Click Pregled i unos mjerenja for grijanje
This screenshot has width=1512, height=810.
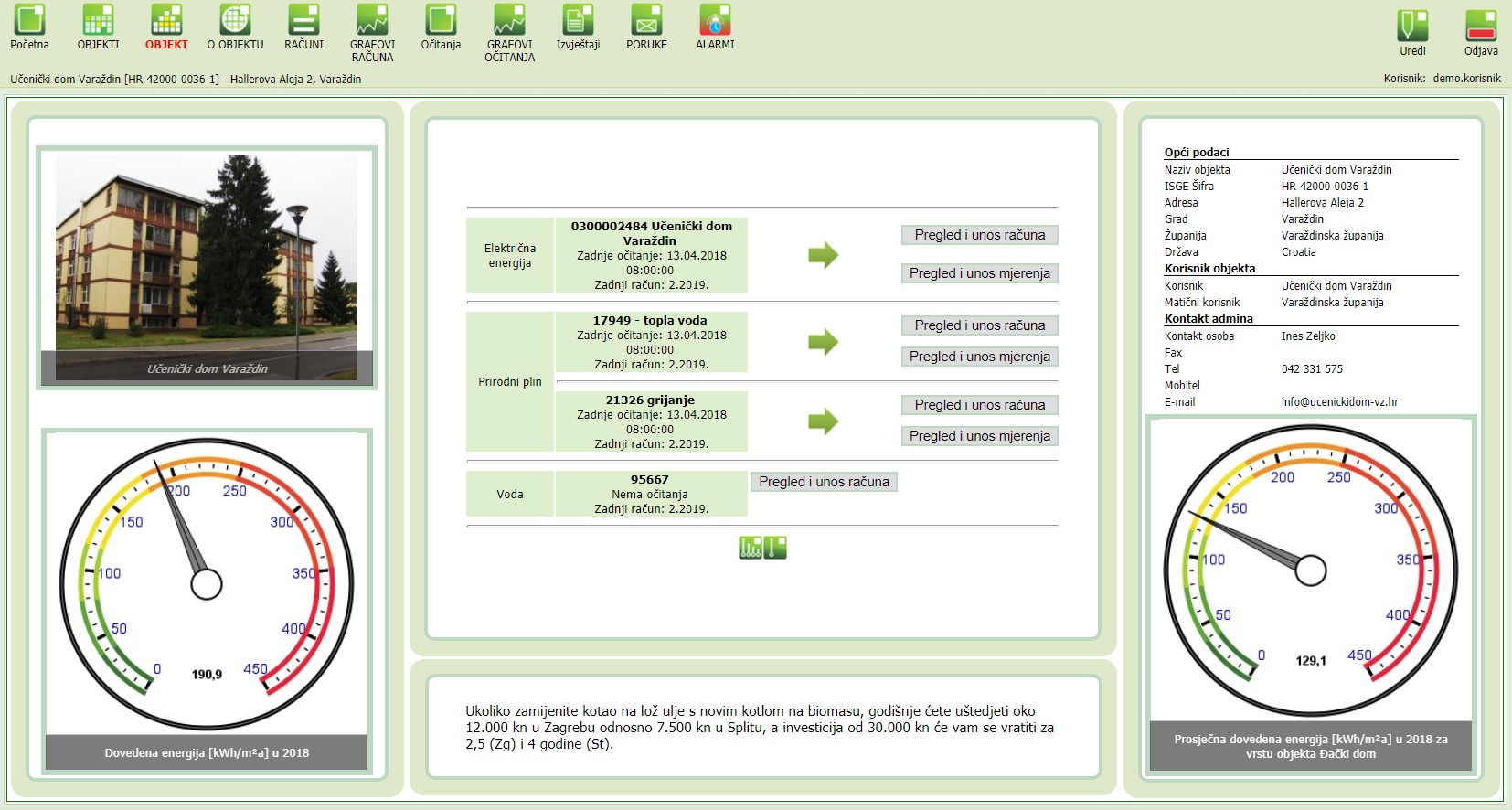tap(979, 436)
